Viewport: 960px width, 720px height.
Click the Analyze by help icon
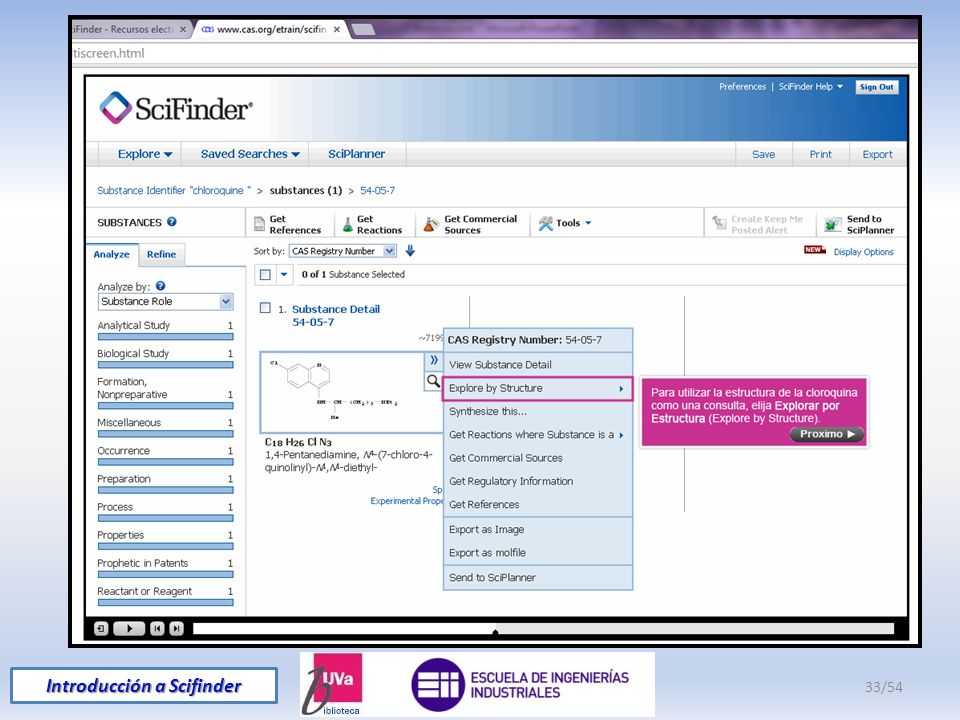160,286
